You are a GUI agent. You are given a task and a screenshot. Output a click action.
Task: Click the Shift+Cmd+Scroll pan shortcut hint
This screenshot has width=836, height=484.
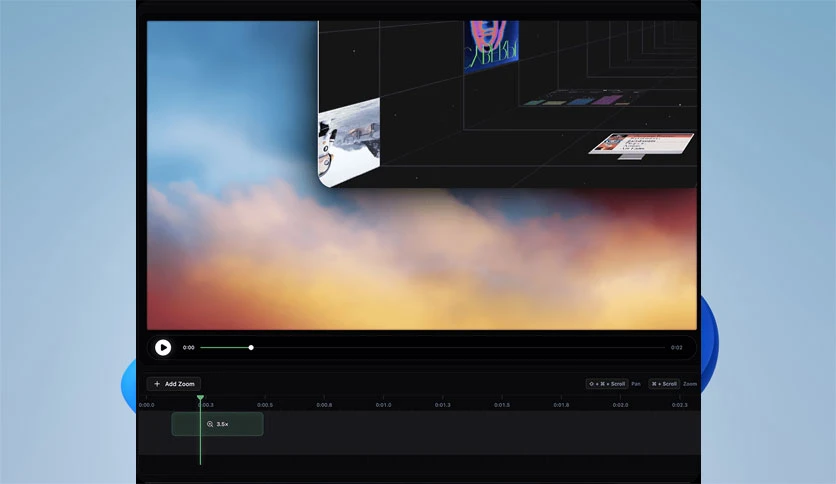pyautogui.click(x=607, y=384)
